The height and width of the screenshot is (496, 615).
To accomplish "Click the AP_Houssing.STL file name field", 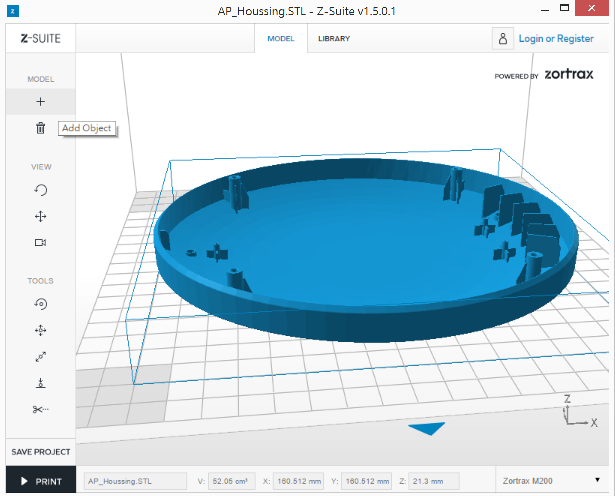I will coord(135,481).
